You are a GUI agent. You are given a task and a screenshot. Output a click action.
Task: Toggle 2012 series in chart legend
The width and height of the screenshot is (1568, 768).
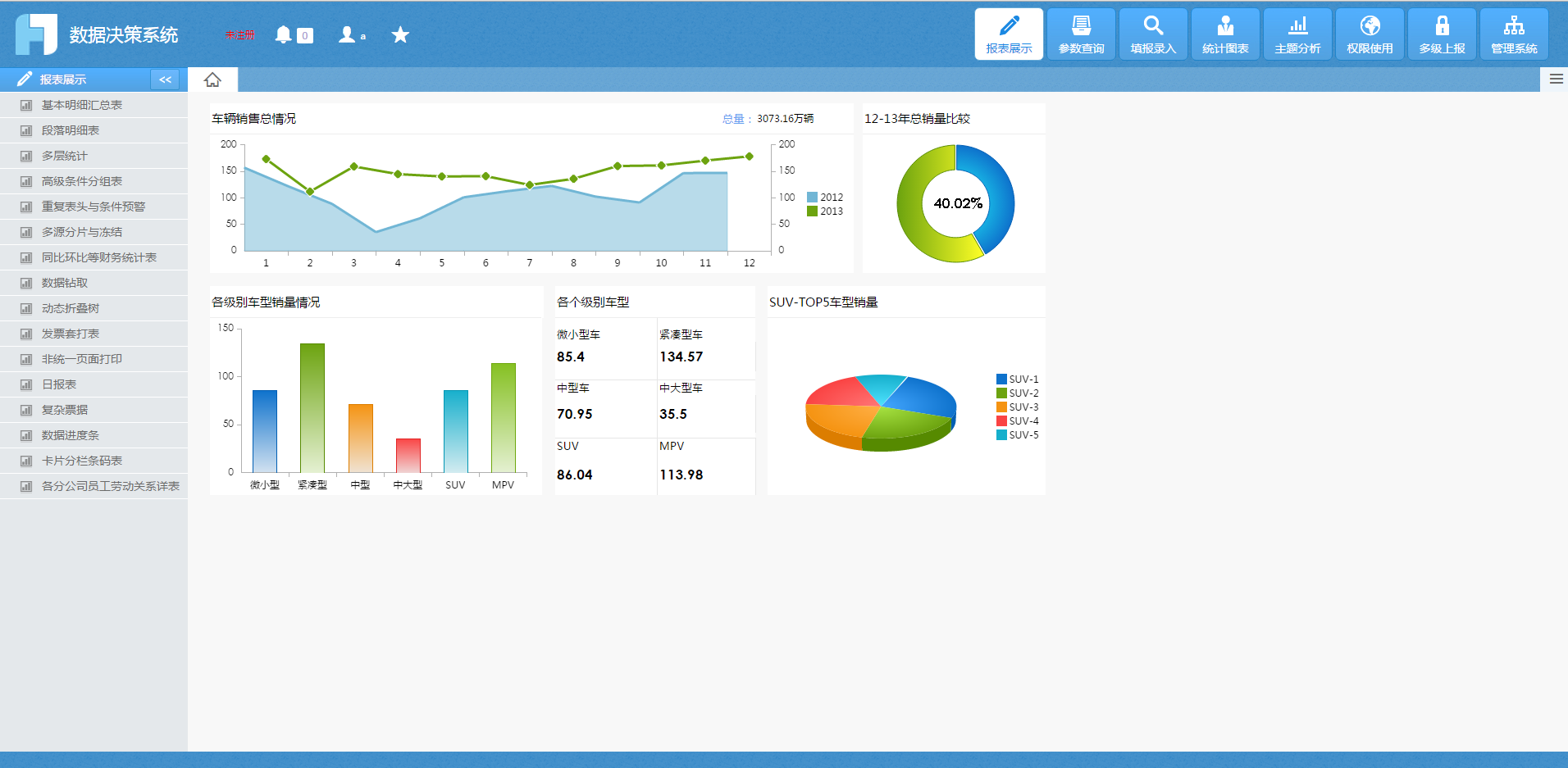pos(825,198)
